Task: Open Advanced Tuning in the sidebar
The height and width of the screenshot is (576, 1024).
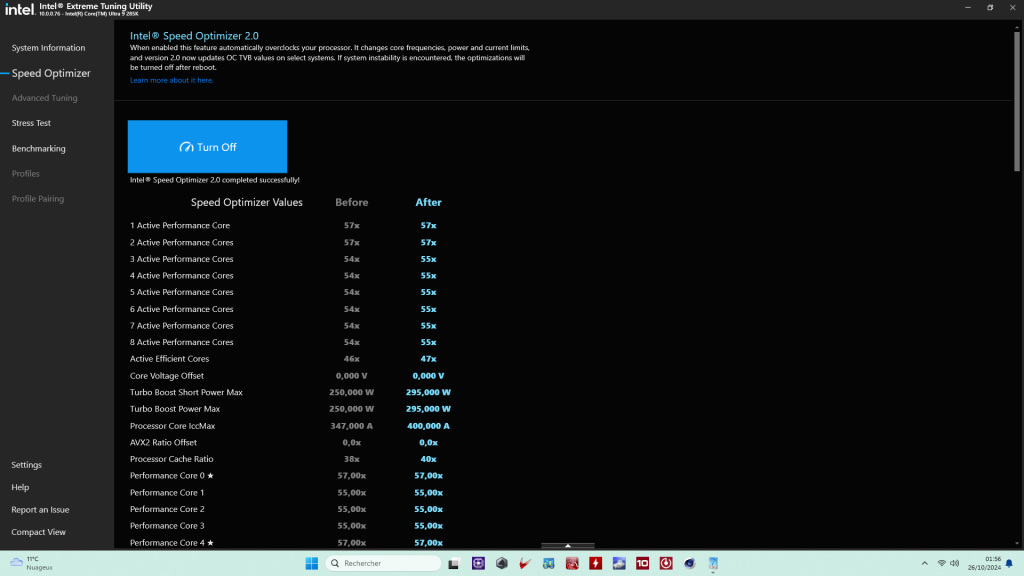Action: coord(44,98)
